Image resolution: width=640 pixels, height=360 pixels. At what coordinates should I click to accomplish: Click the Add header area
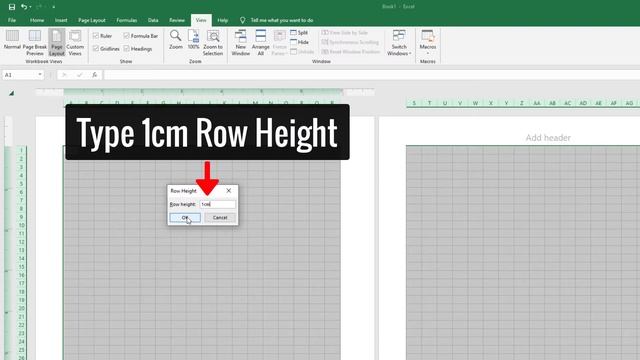pos(548,138)
